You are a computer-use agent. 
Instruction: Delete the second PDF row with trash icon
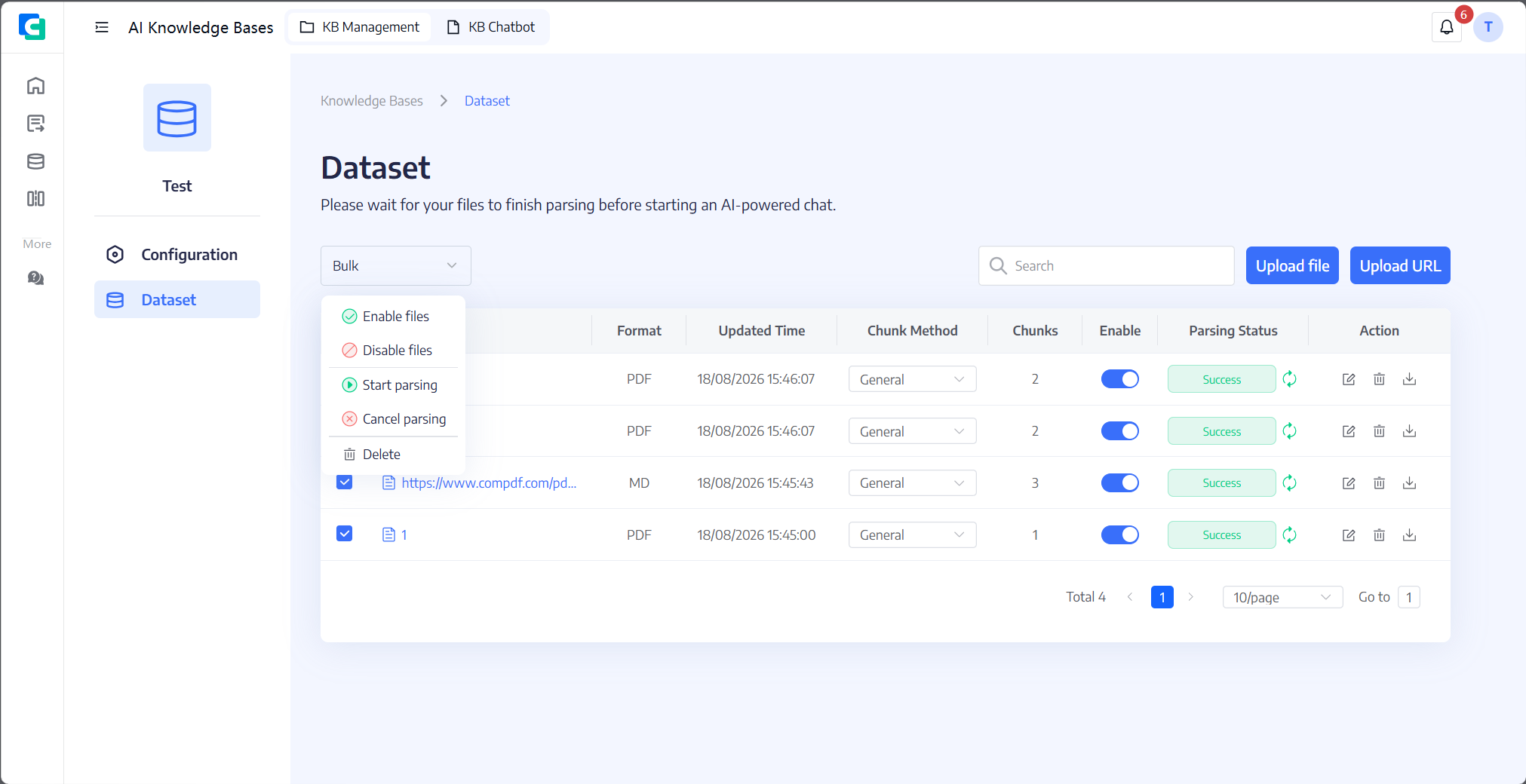(1379, 431)
